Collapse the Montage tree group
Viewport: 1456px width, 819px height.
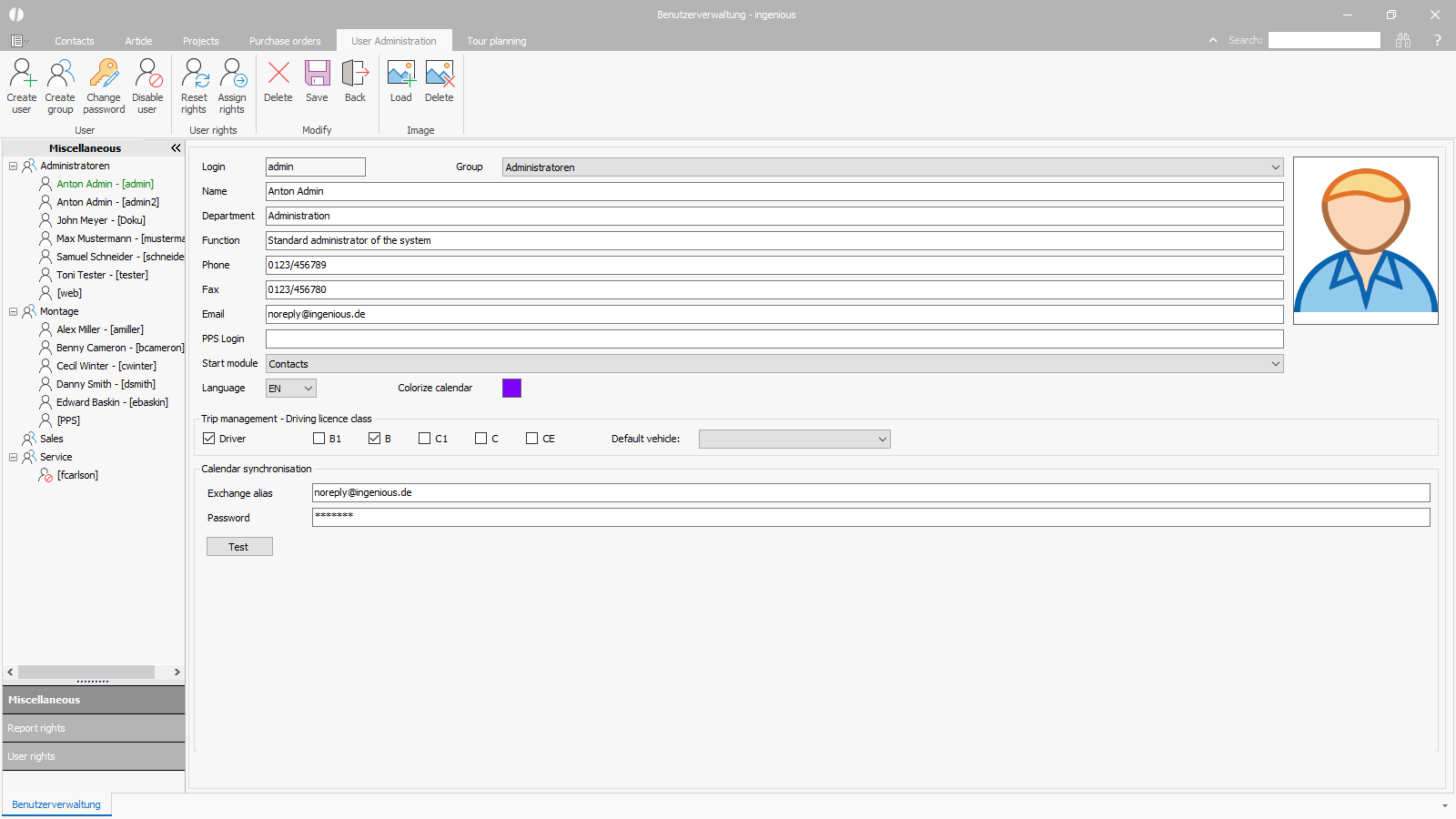click(x=13, y=311)
